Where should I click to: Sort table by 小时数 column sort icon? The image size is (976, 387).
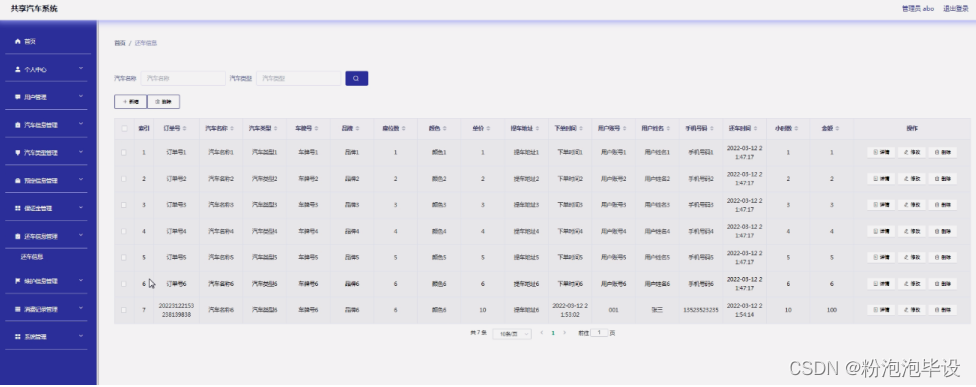(796, 129)
